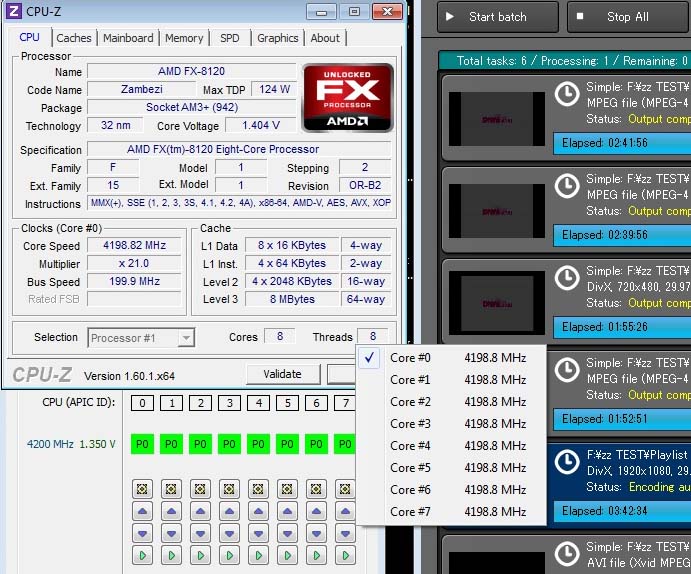Toggle the APIC ID box labeled 5
The image size is (691, 574).
(287, 403)
